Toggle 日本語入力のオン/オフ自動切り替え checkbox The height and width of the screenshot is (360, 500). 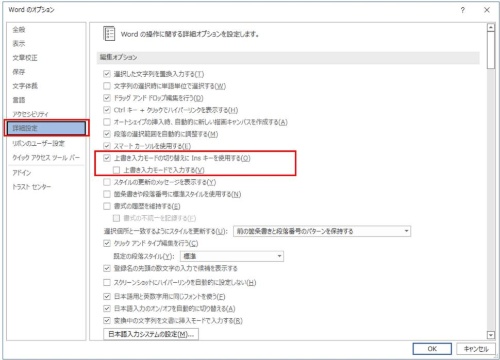click(x=107, y=308)
